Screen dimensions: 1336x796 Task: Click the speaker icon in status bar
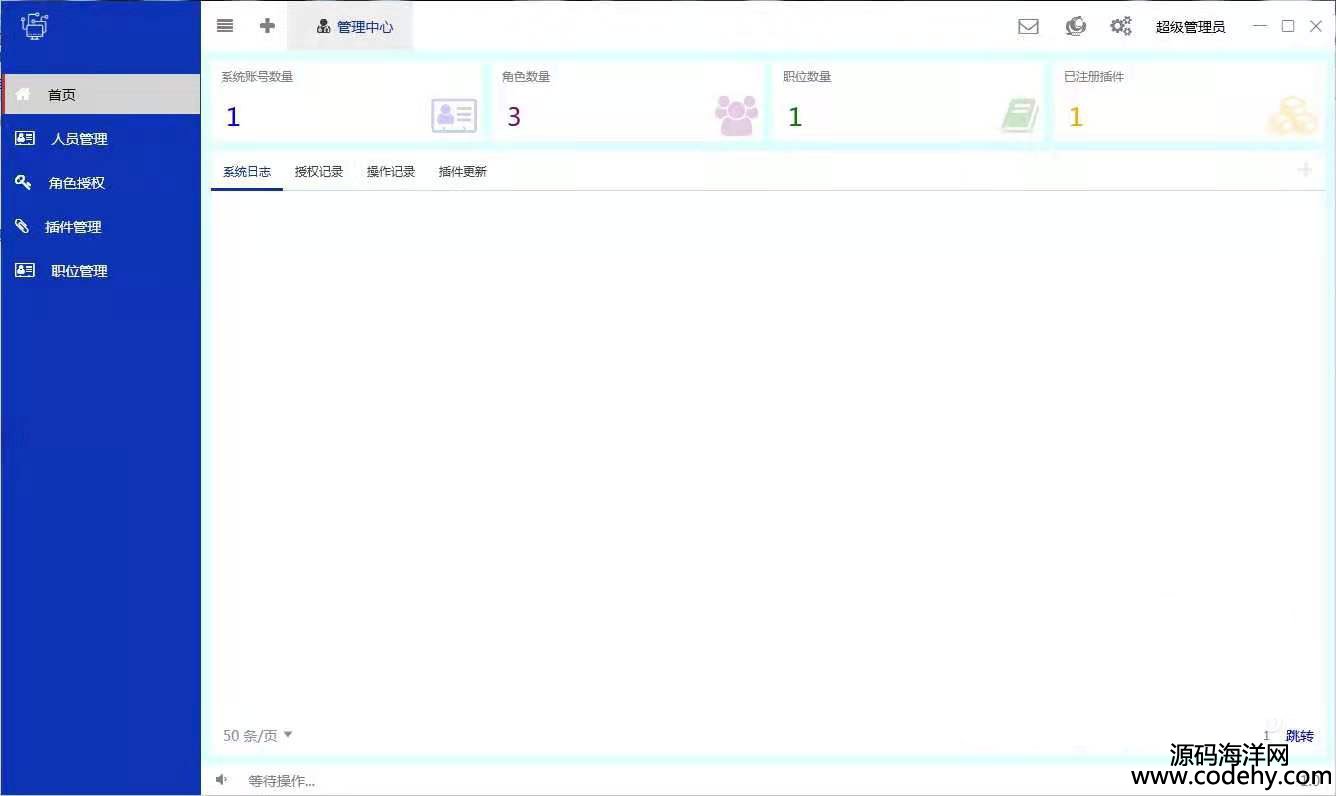[x=221, y=780]
